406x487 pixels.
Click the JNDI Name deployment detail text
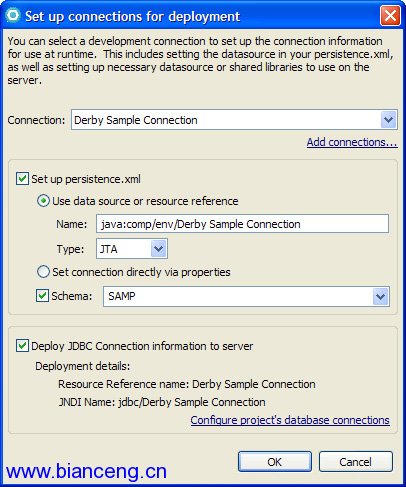pos(162,402)
